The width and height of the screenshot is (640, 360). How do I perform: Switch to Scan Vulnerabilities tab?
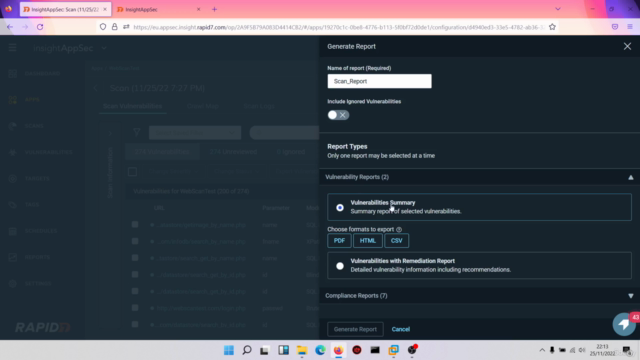(x=132, y=106)
